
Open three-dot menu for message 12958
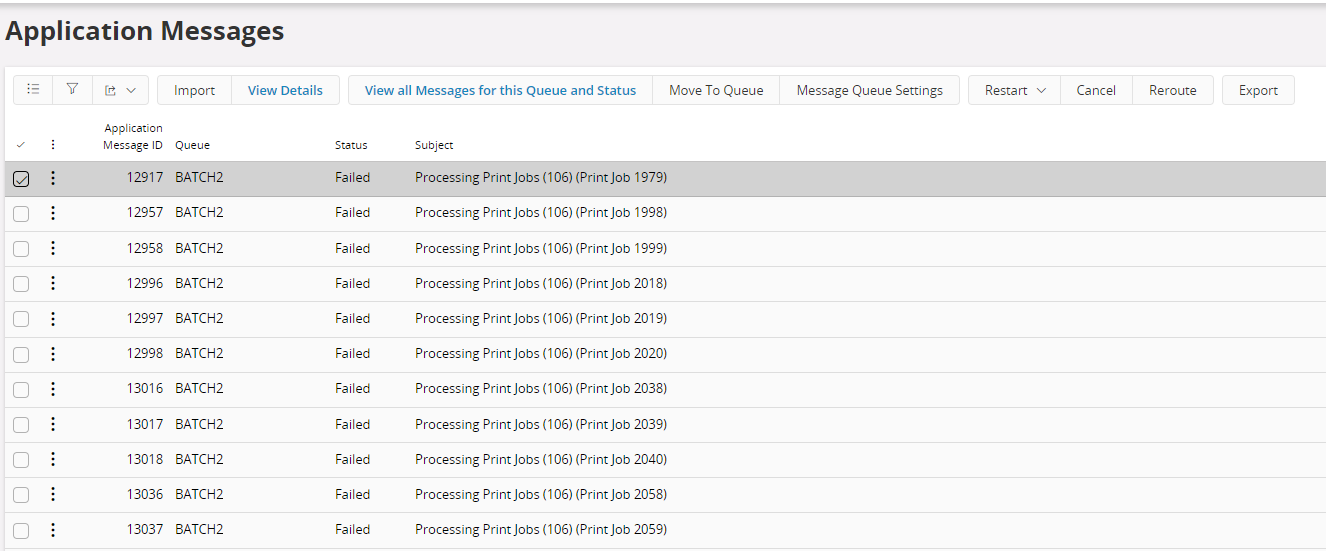tap(53, 248)
